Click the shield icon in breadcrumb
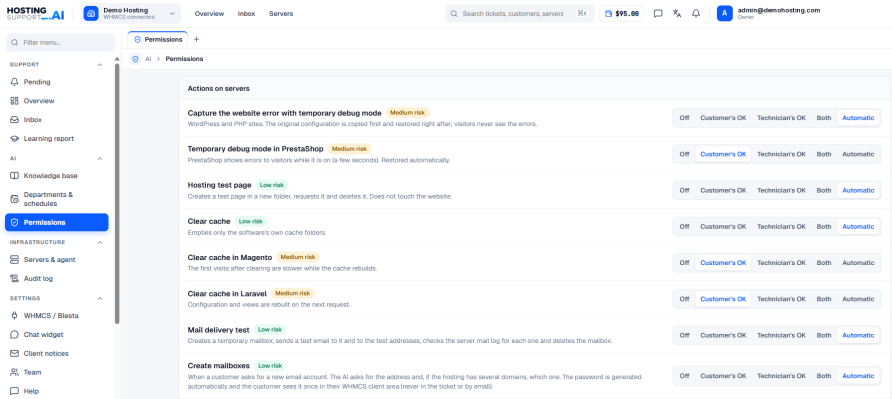 pos(135,59)
